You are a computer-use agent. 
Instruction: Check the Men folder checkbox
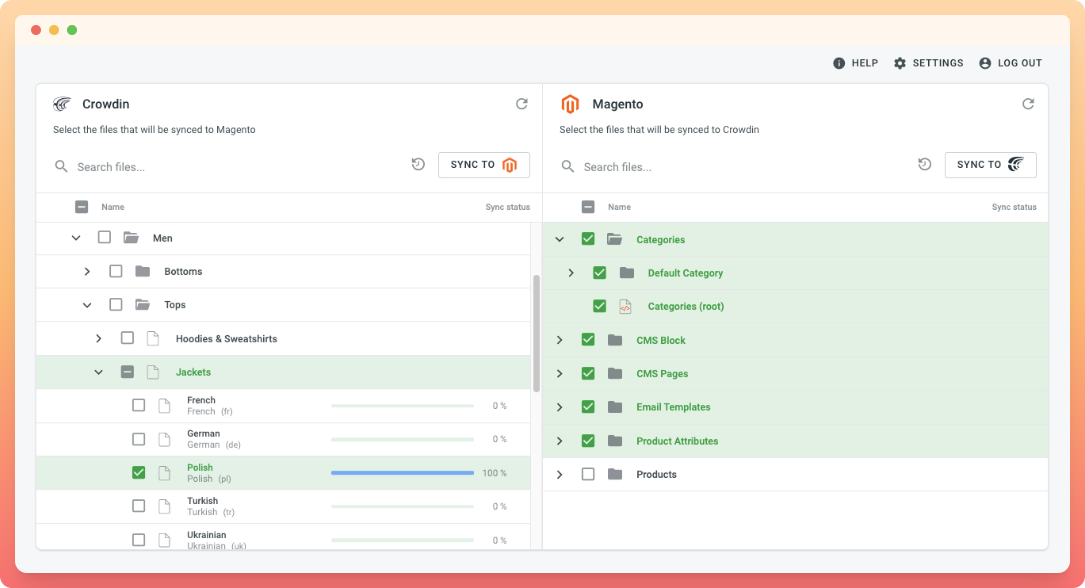pos(104,237)
